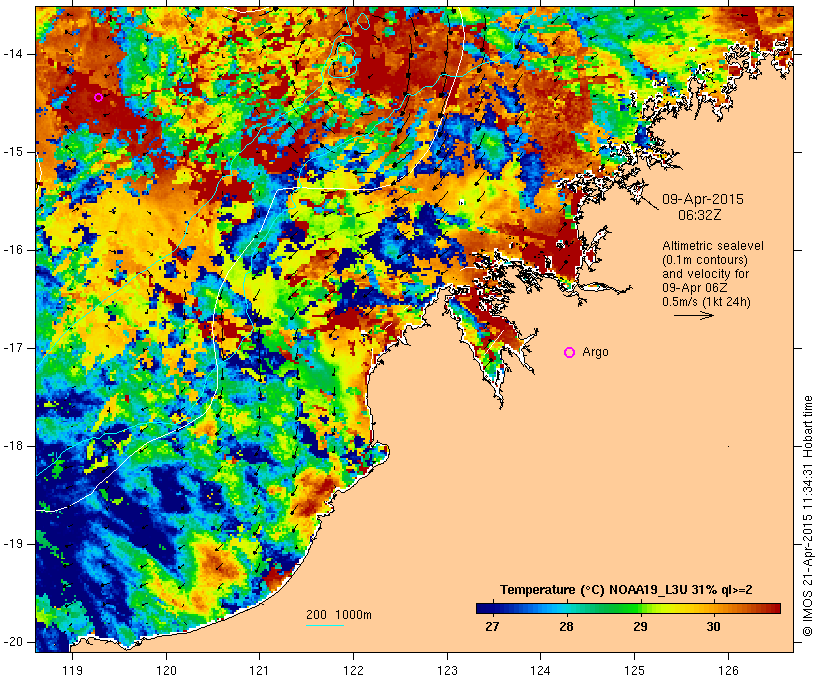Click the latitude label '-20'
Screen dimensions: 820x680
pos(13,642)
